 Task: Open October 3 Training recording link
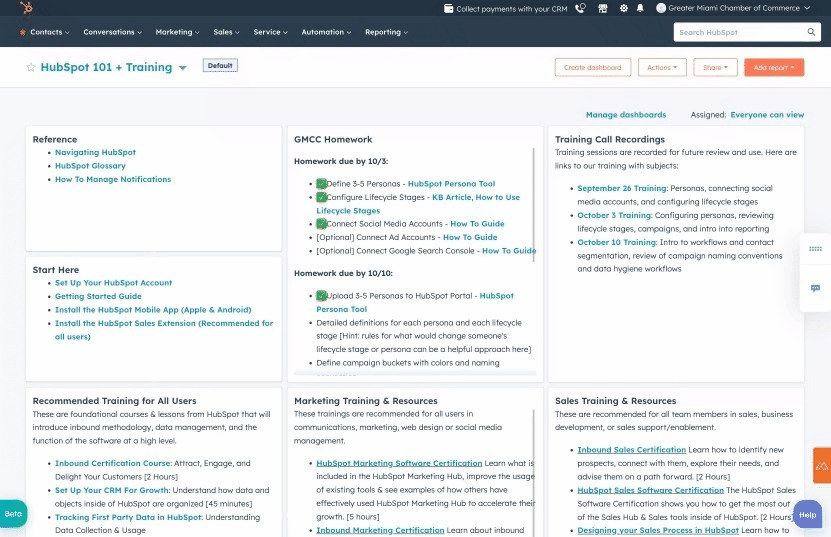click(x=615, y=215)
